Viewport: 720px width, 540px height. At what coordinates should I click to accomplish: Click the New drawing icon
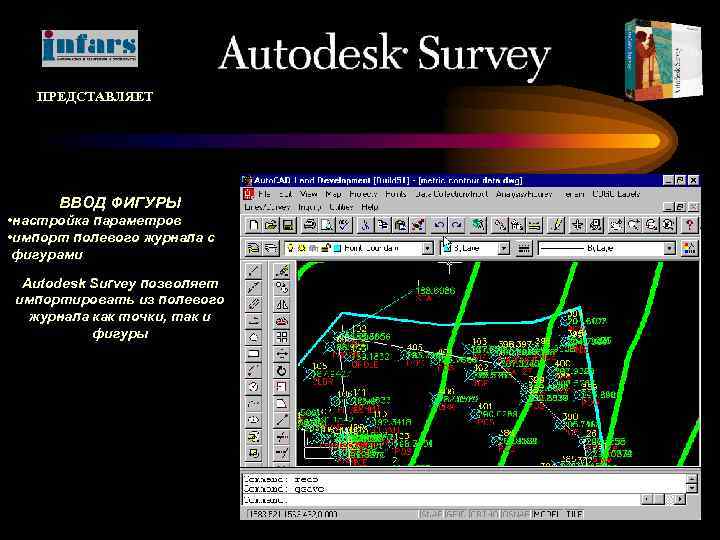(253, 225)
